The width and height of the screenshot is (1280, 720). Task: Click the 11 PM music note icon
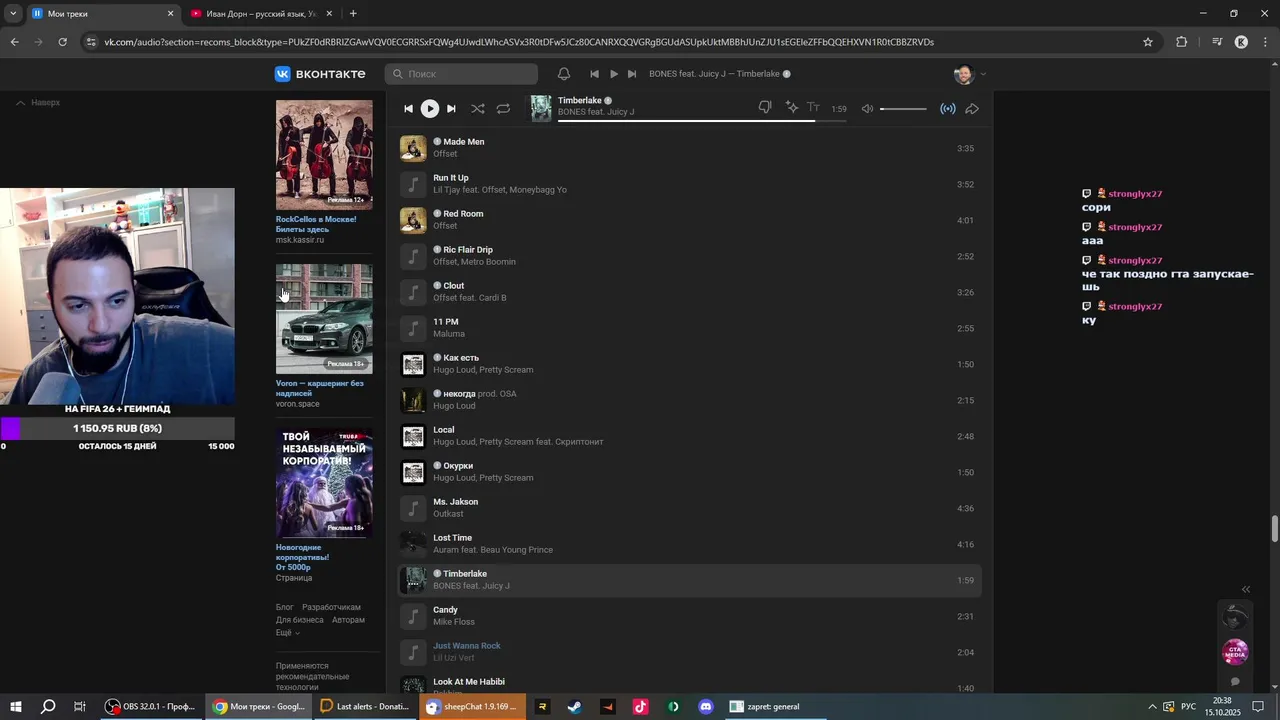click(413, 328)
